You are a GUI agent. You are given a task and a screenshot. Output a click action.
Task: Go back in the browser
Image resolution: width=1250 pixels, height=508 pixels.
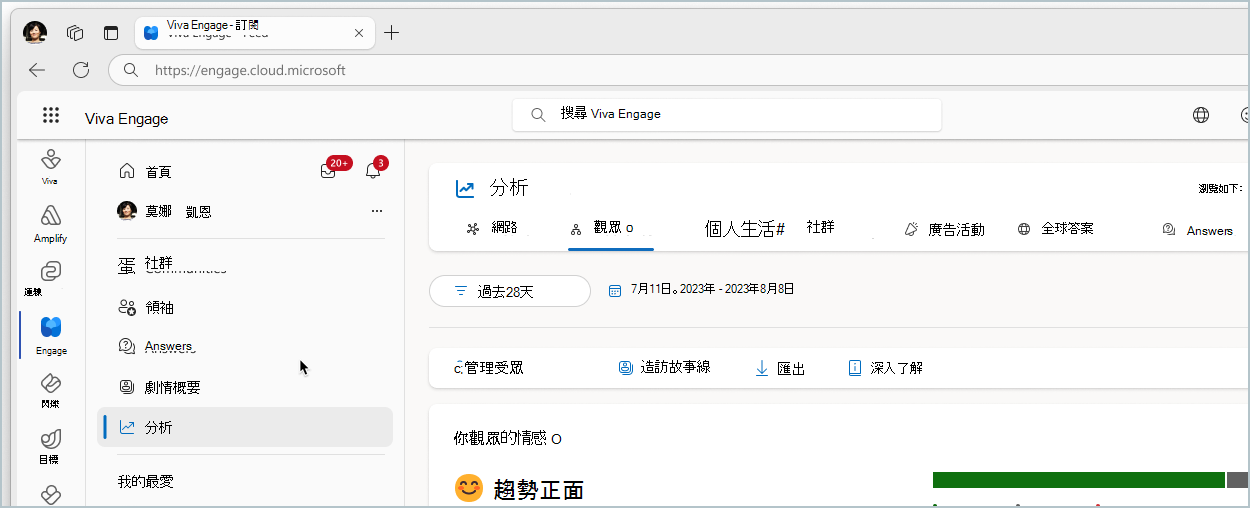tap(37, 70)
